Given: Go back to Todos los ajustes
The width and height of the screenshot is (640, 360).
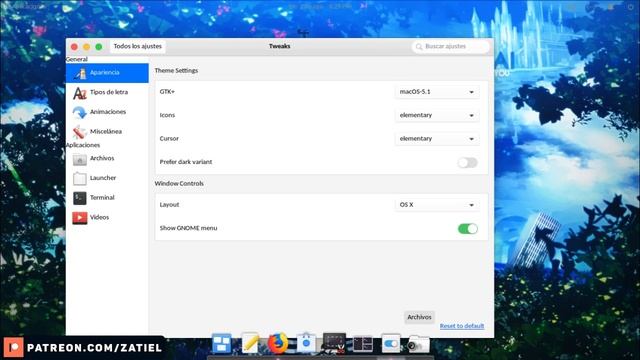Looking at the screenshot, I should click(x=138, y=47).
